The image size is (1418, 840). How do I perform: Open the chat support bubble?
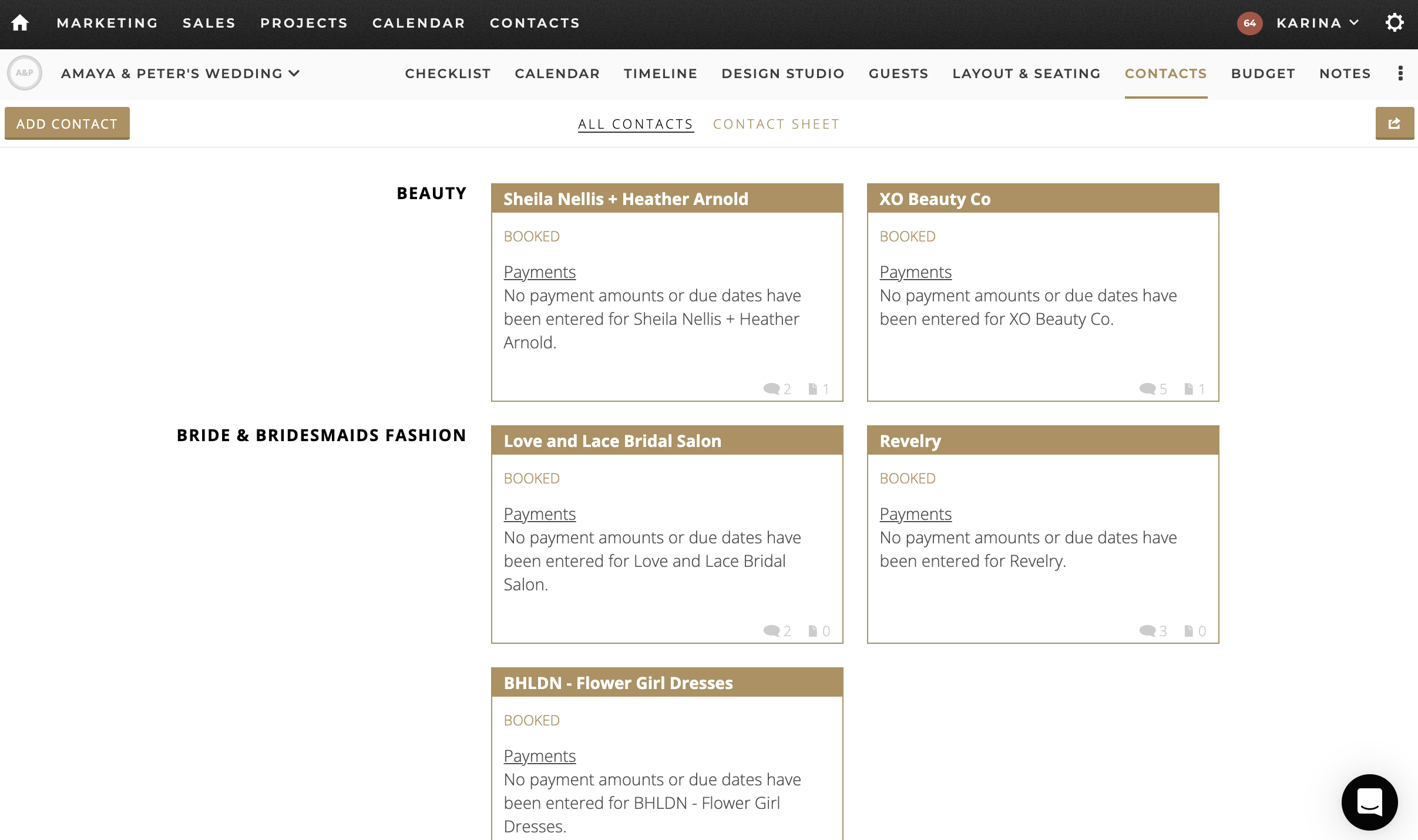pyautogui.click(x=1369, y=802)
